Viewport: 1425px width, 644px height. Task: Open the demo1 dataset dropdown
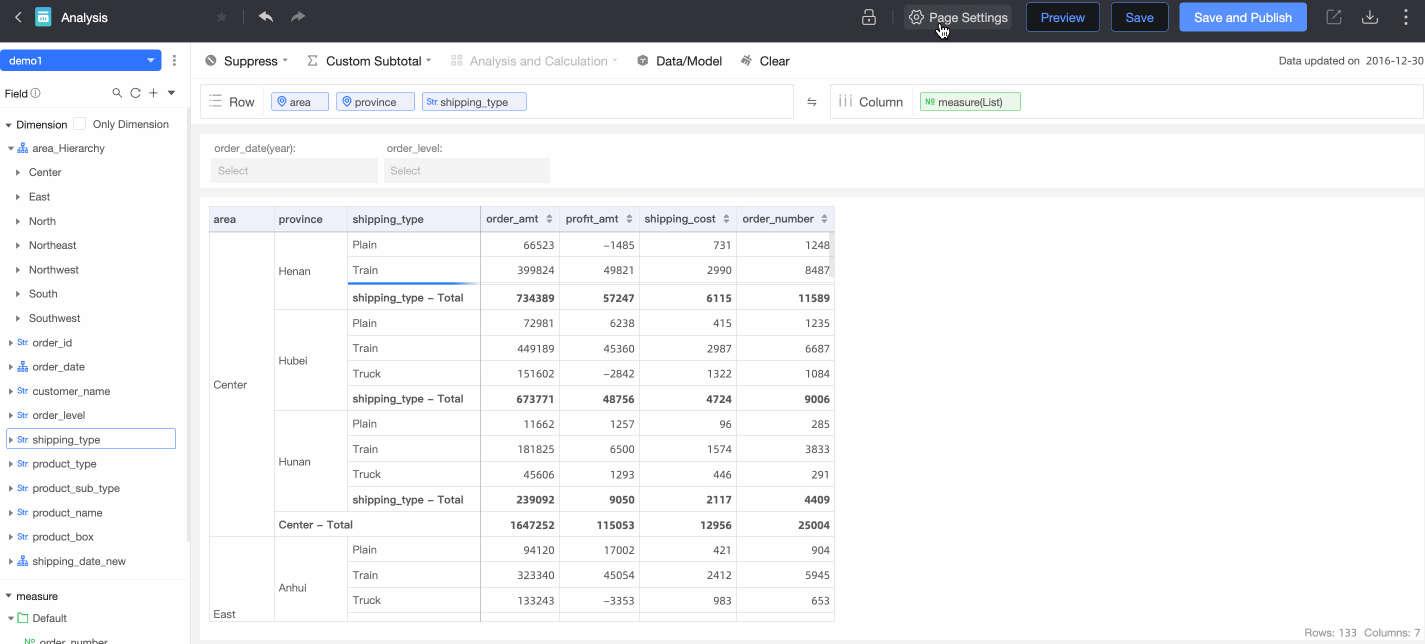[x=80, y=61]
